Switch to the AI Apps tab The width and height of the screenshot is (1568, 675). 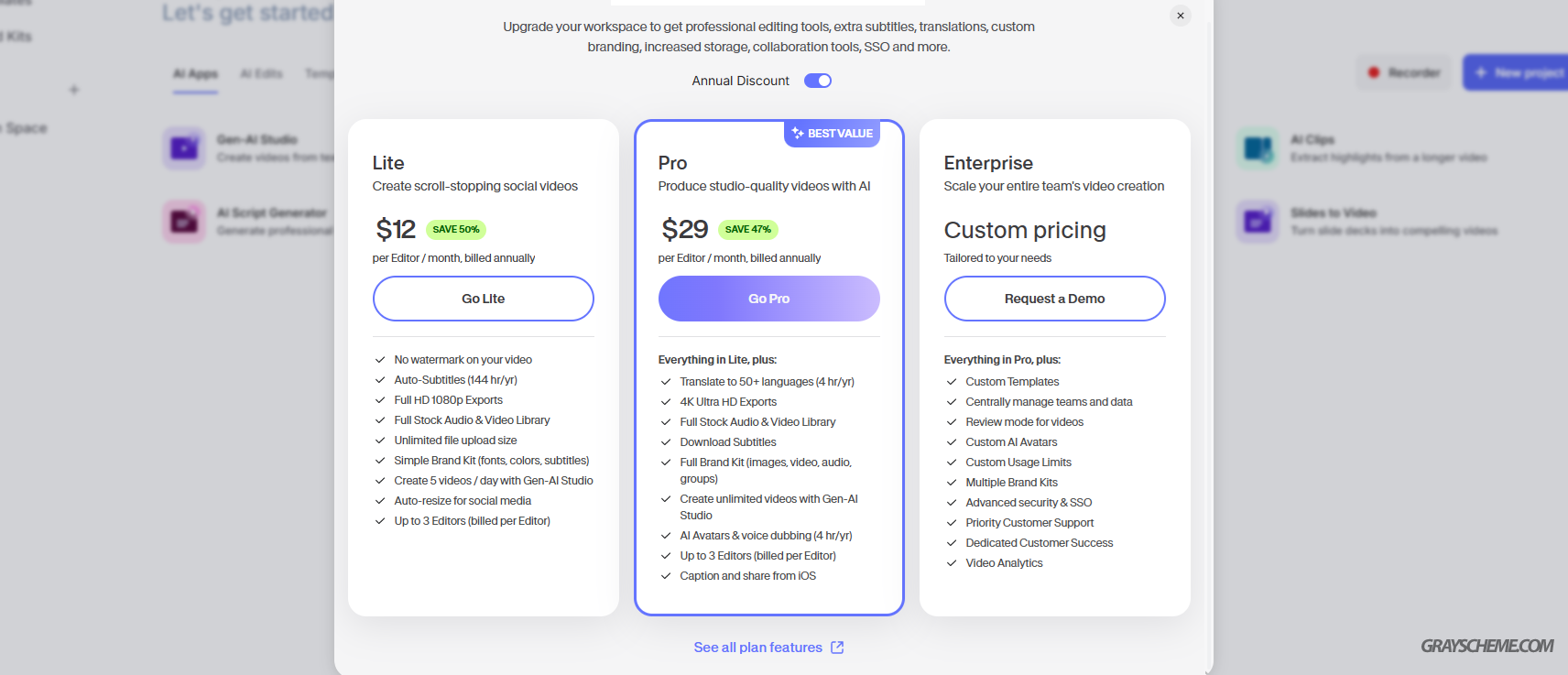(195, 73)
